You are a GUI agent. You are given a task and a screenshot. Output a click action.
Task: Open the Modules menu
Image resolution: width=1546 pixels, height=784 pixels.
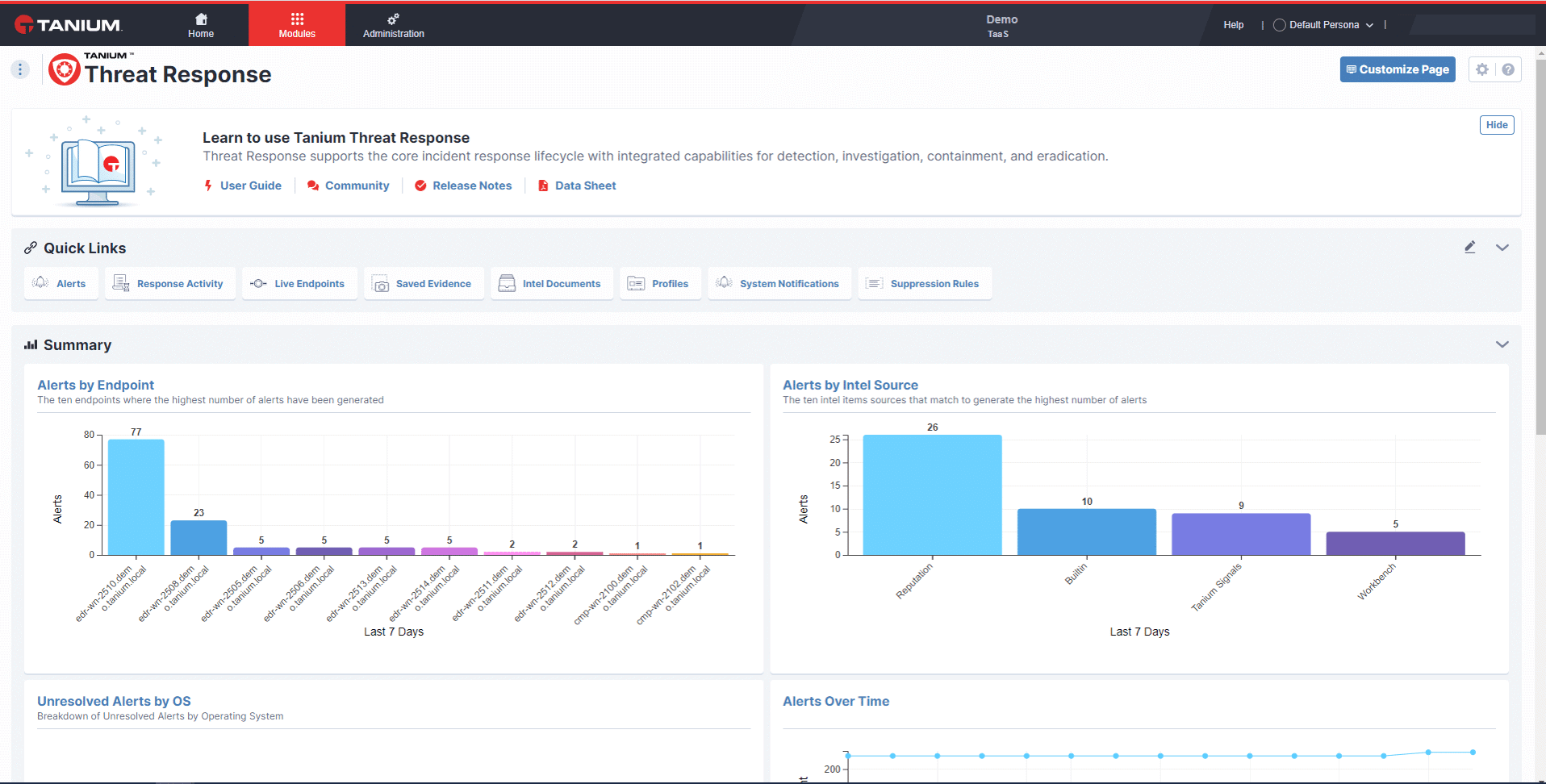point(297,25)
